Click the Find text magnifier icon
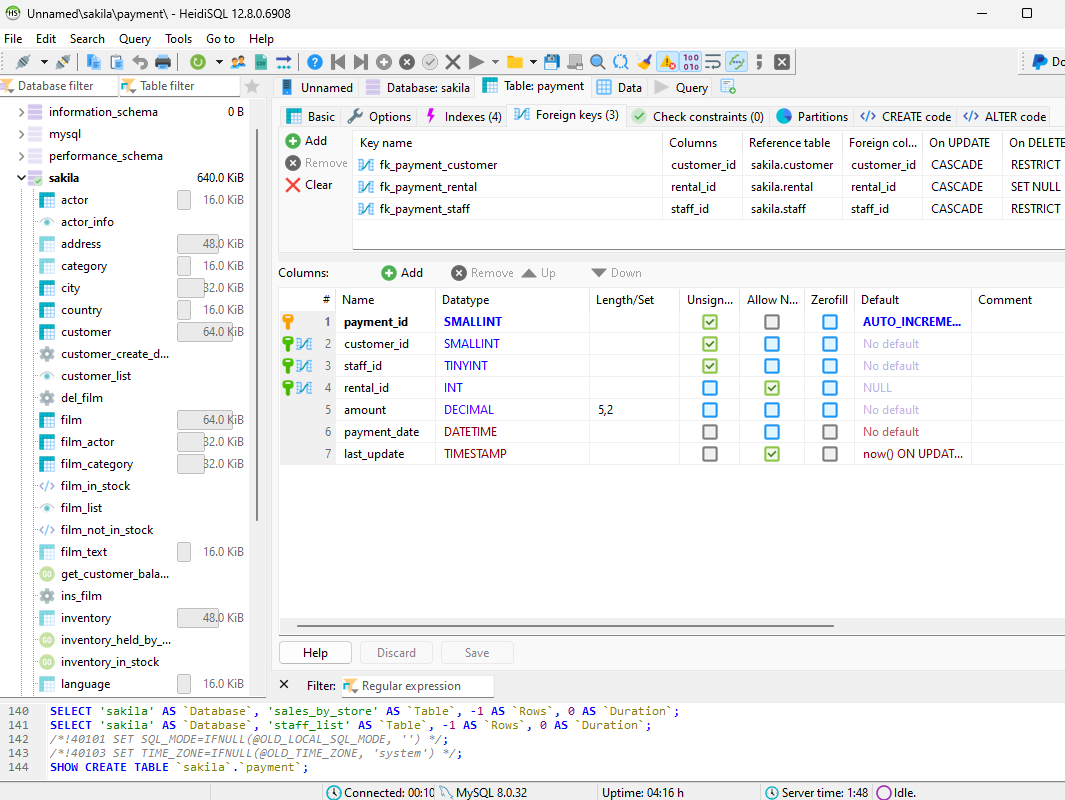 click(x=598, y=62)
